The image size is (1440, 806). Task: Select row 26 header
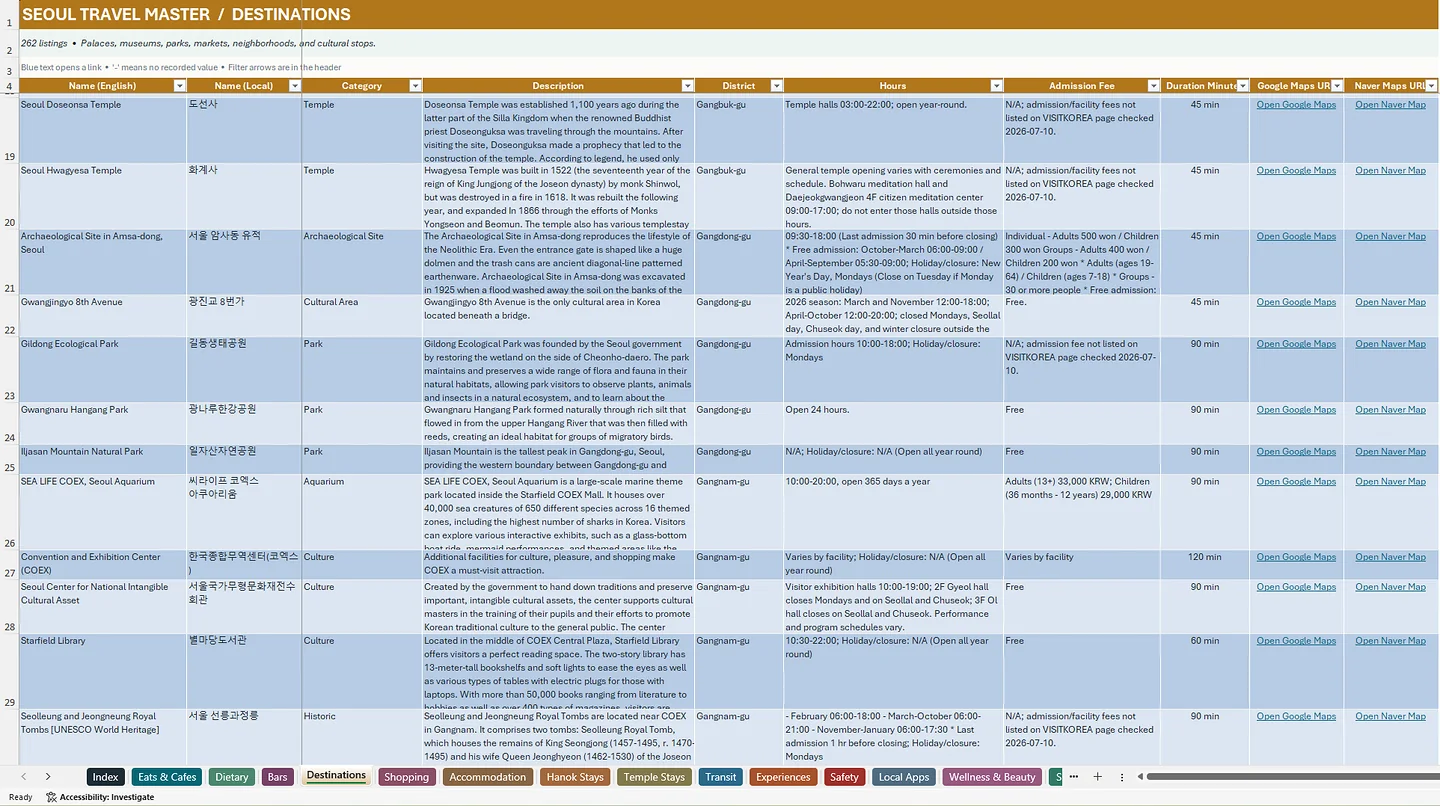tap(9, 512)
